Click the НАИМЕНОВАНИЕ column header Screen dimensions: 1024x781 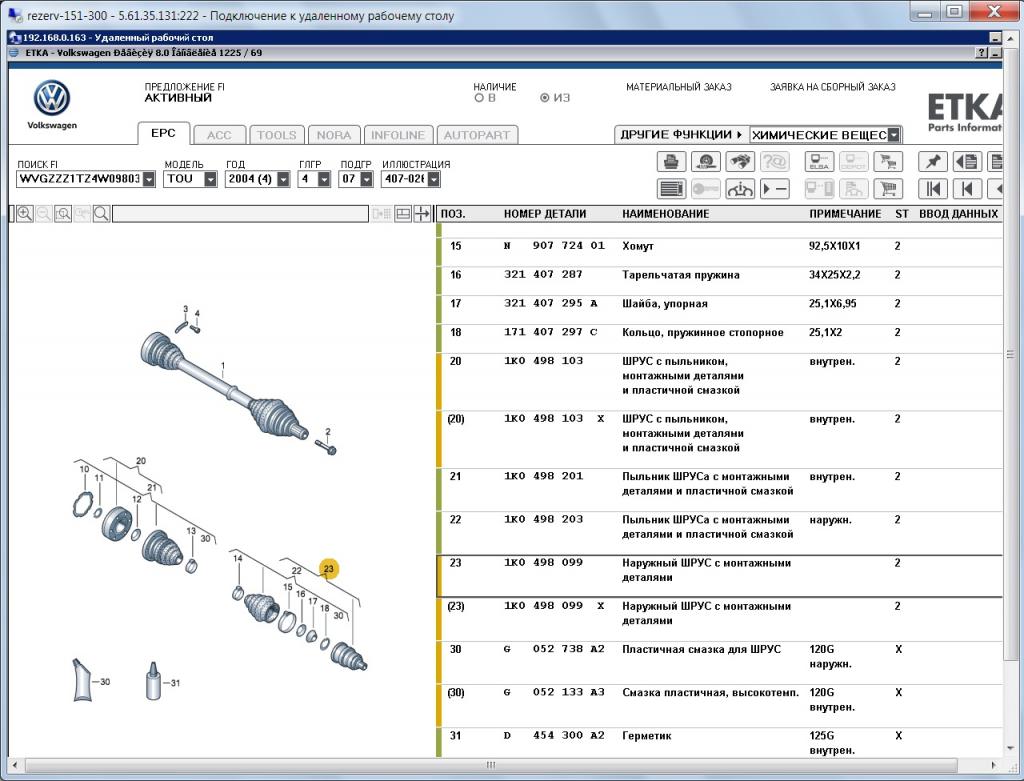click(x=665, y=214)
